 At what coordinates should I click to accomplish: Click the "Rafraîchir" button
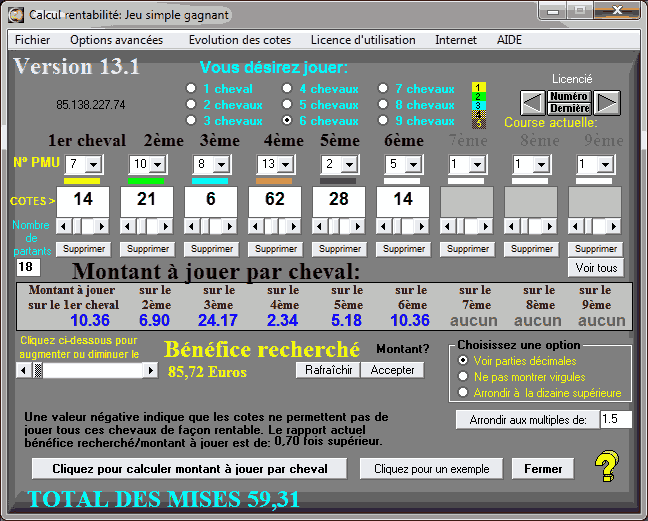(326, 370)
